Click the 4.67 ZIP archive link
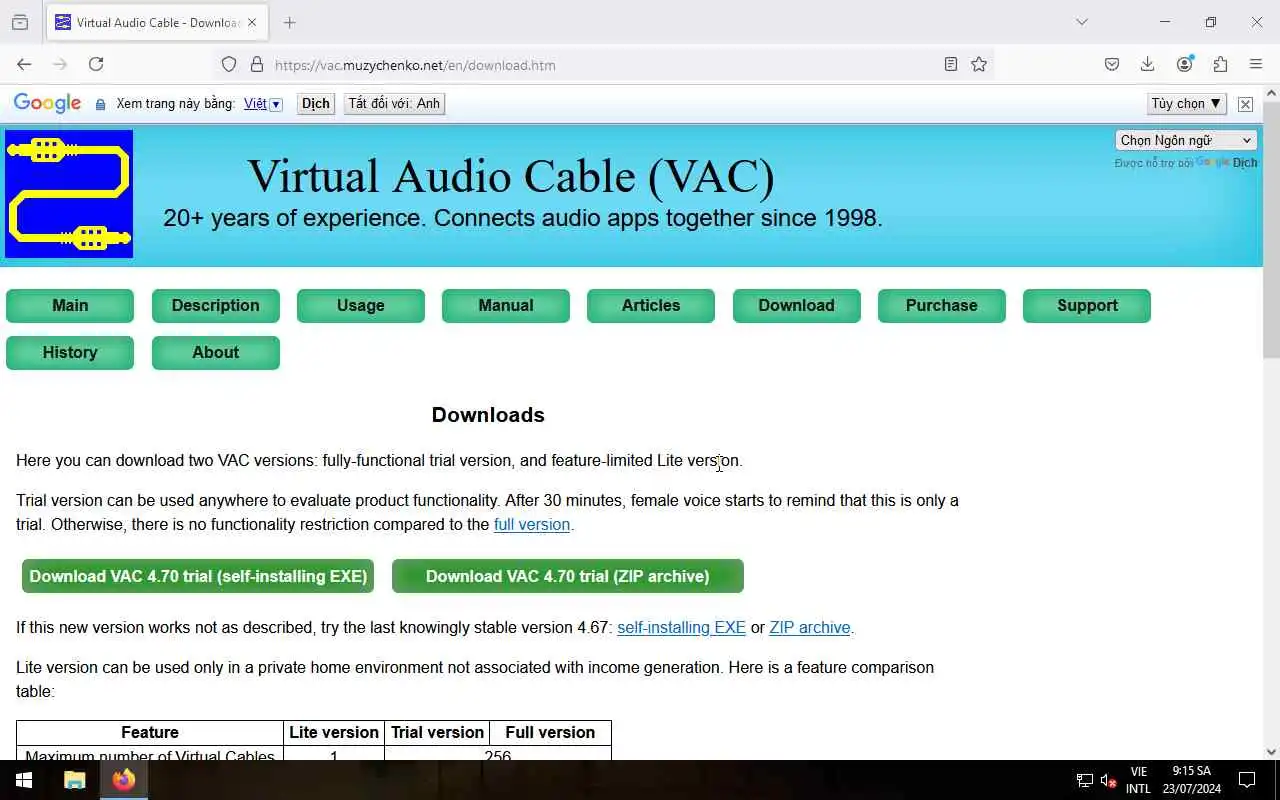 coord(810,627)
